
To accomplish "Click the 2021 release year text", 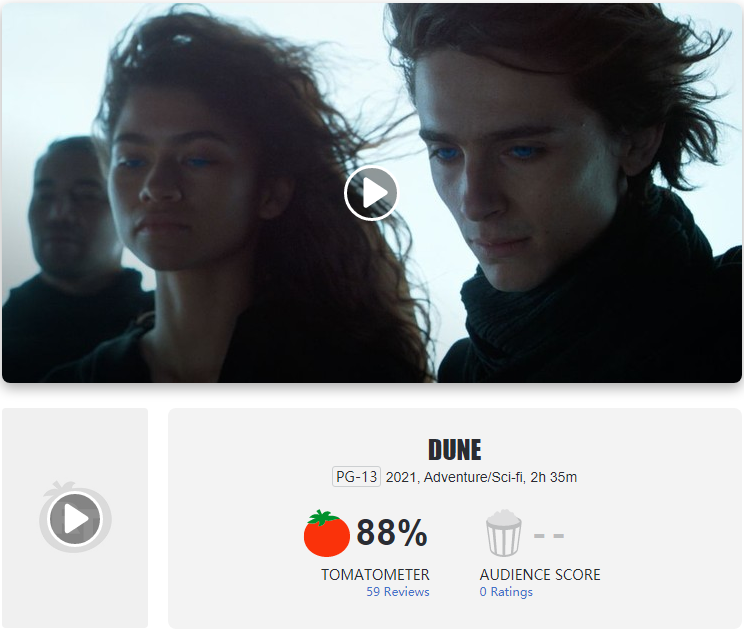I will (401, 477).
